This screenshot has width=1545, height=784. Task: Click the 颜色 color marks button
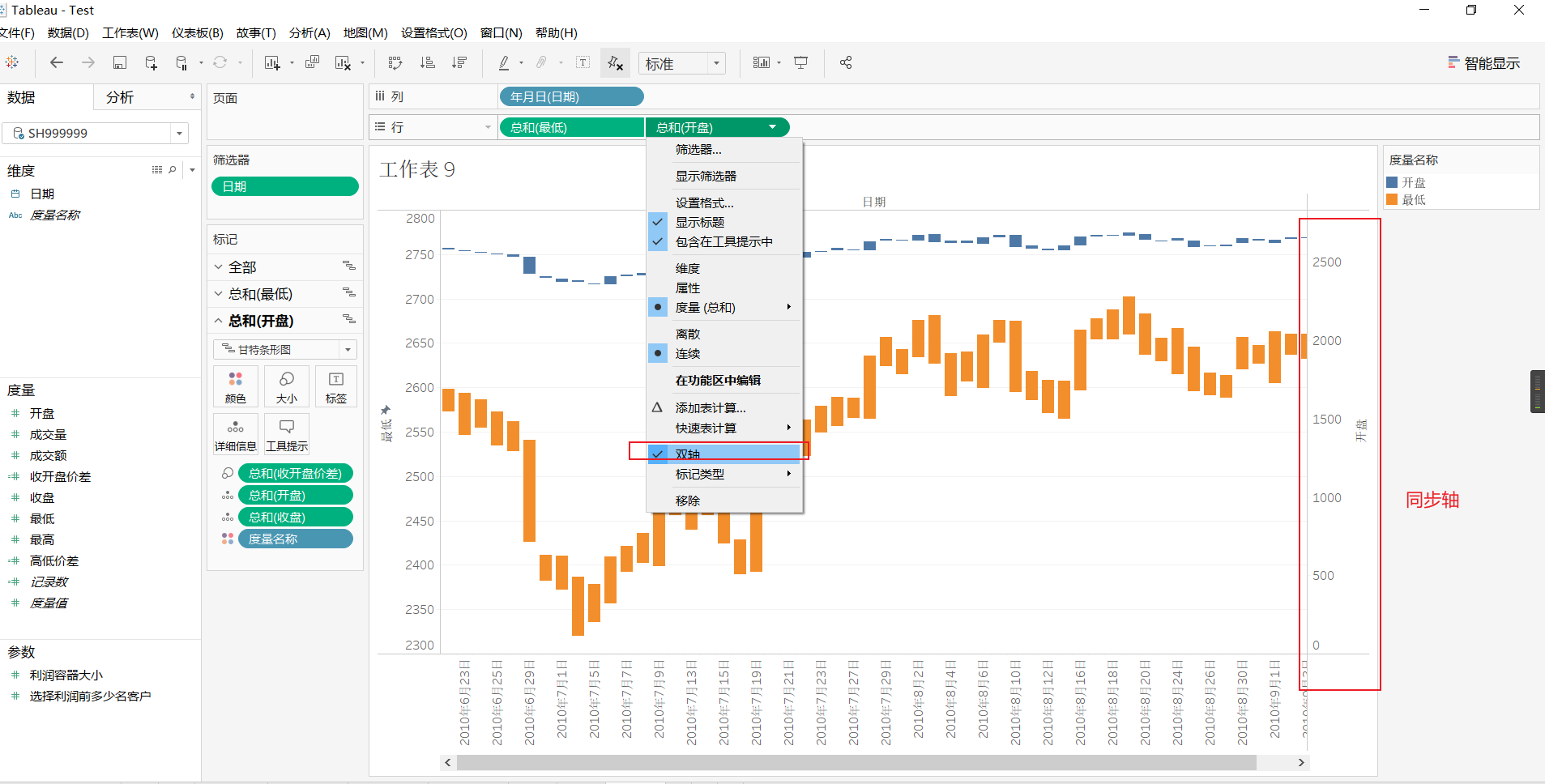(236, 387)
